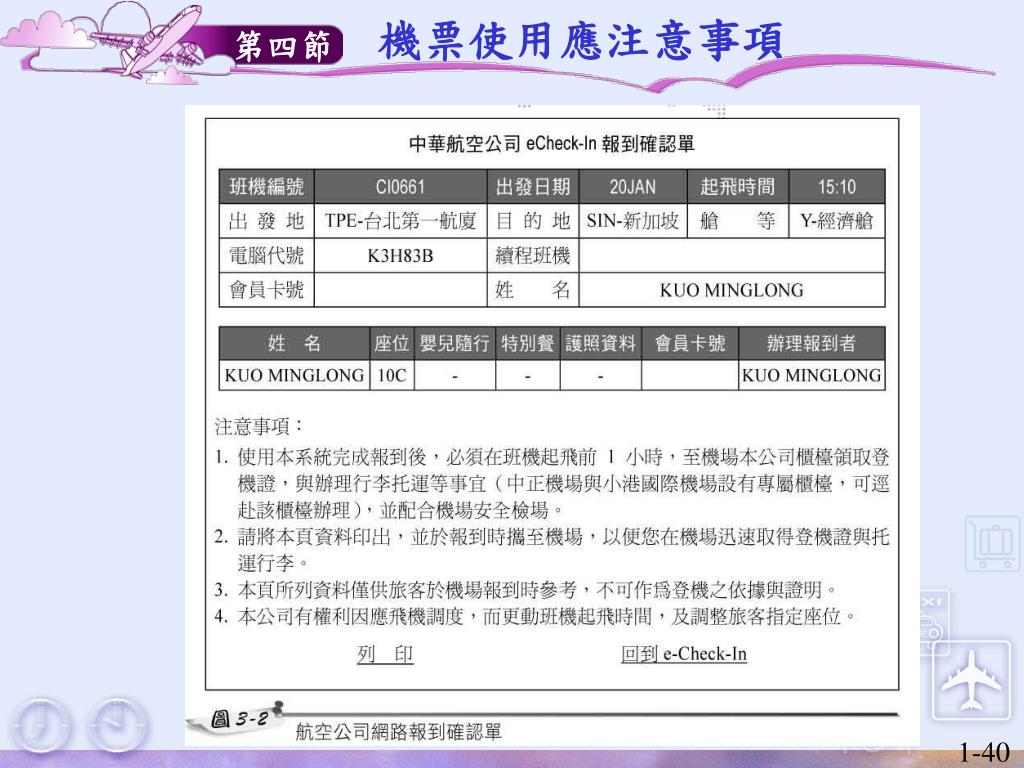Viewport: 1024px width, 768px height.
Task: Click flight number cell CI0661
Action: [x=400, y=187]
